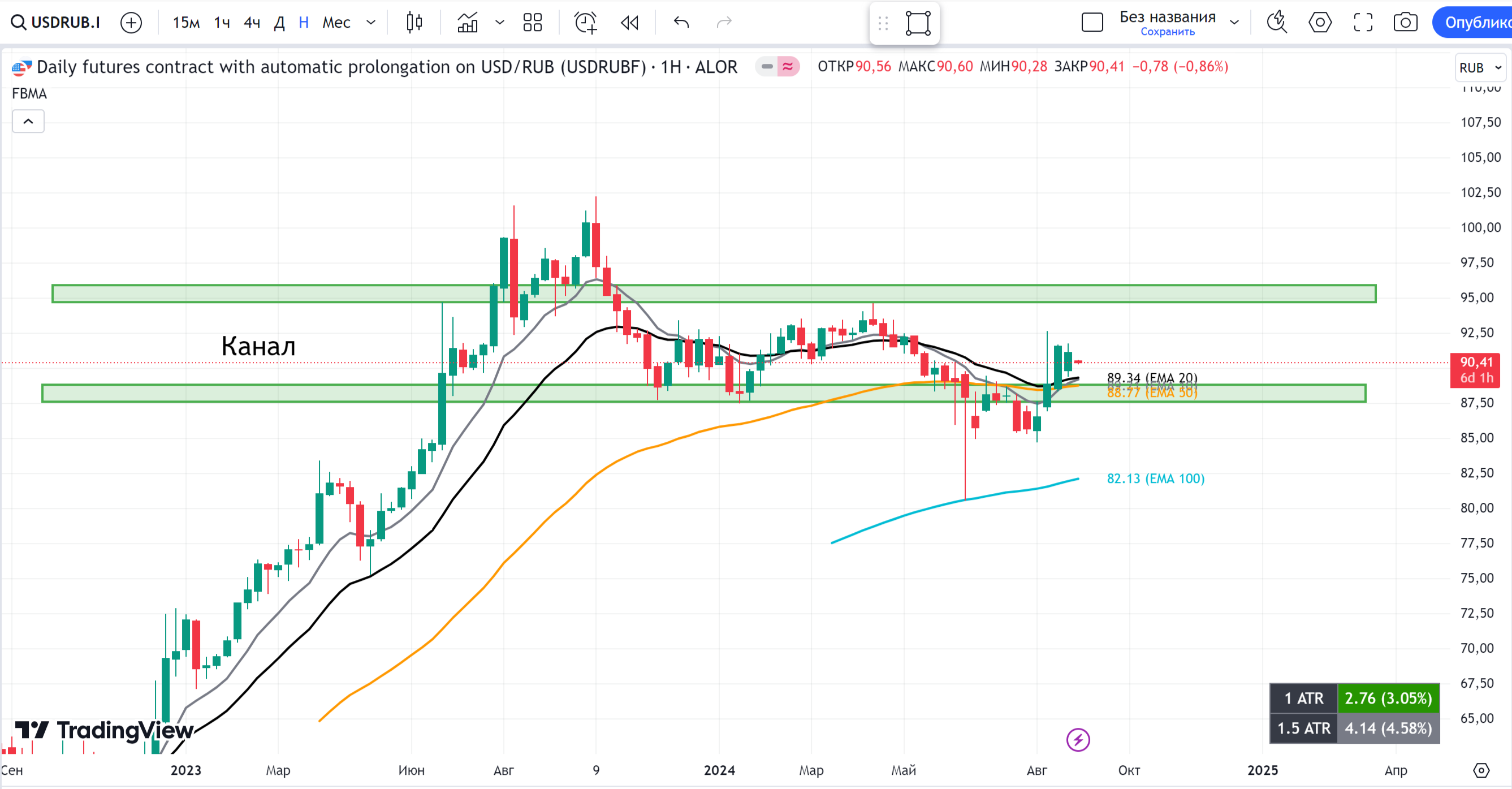Undo the last chart action
Screen dimensions: 1512x789
(681, 23)
